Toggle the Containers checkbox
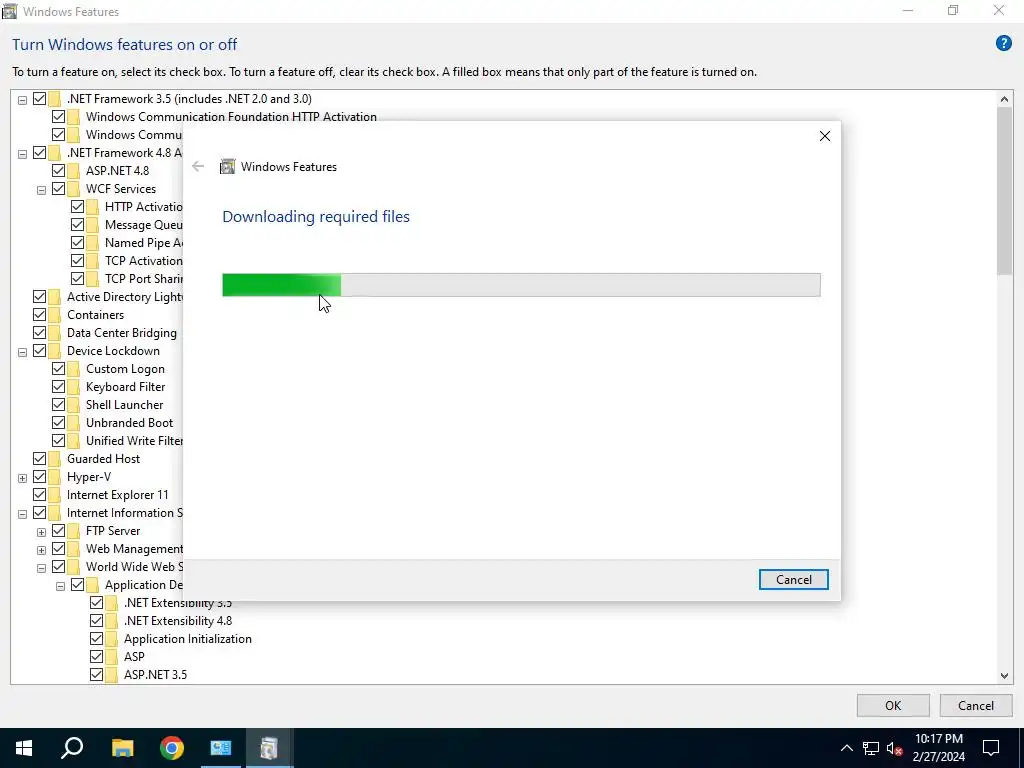 tap(39, 315)
